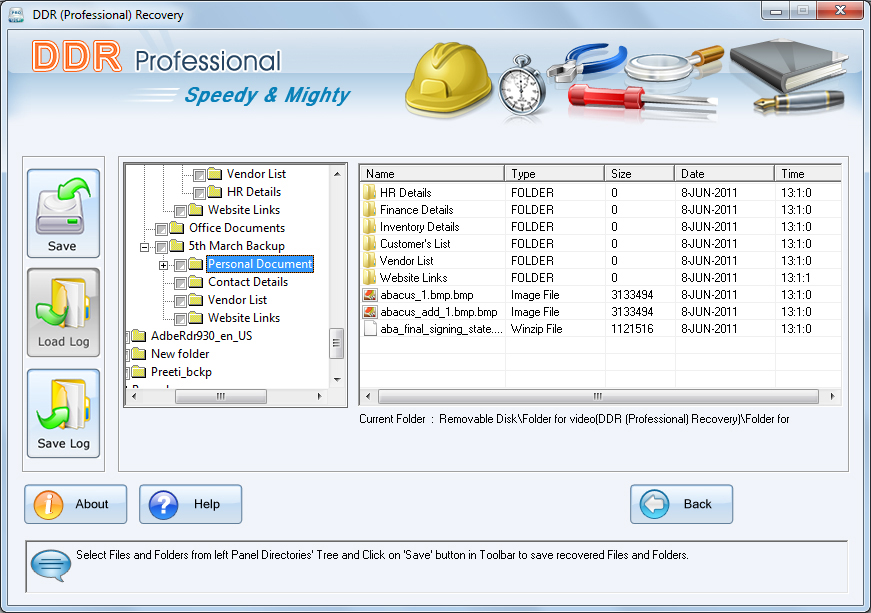Click the Save button with drive icon
This screenshot has width=871, height=613.
coord(63,213)
